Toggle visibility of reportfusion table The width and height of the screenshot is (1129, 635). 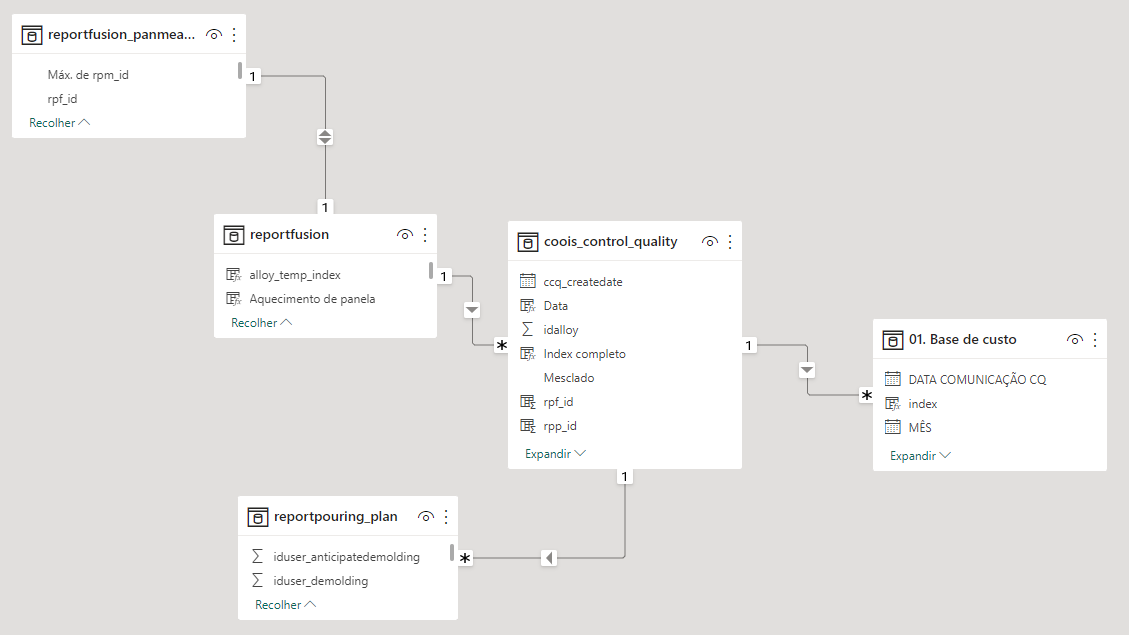(405, 235)
